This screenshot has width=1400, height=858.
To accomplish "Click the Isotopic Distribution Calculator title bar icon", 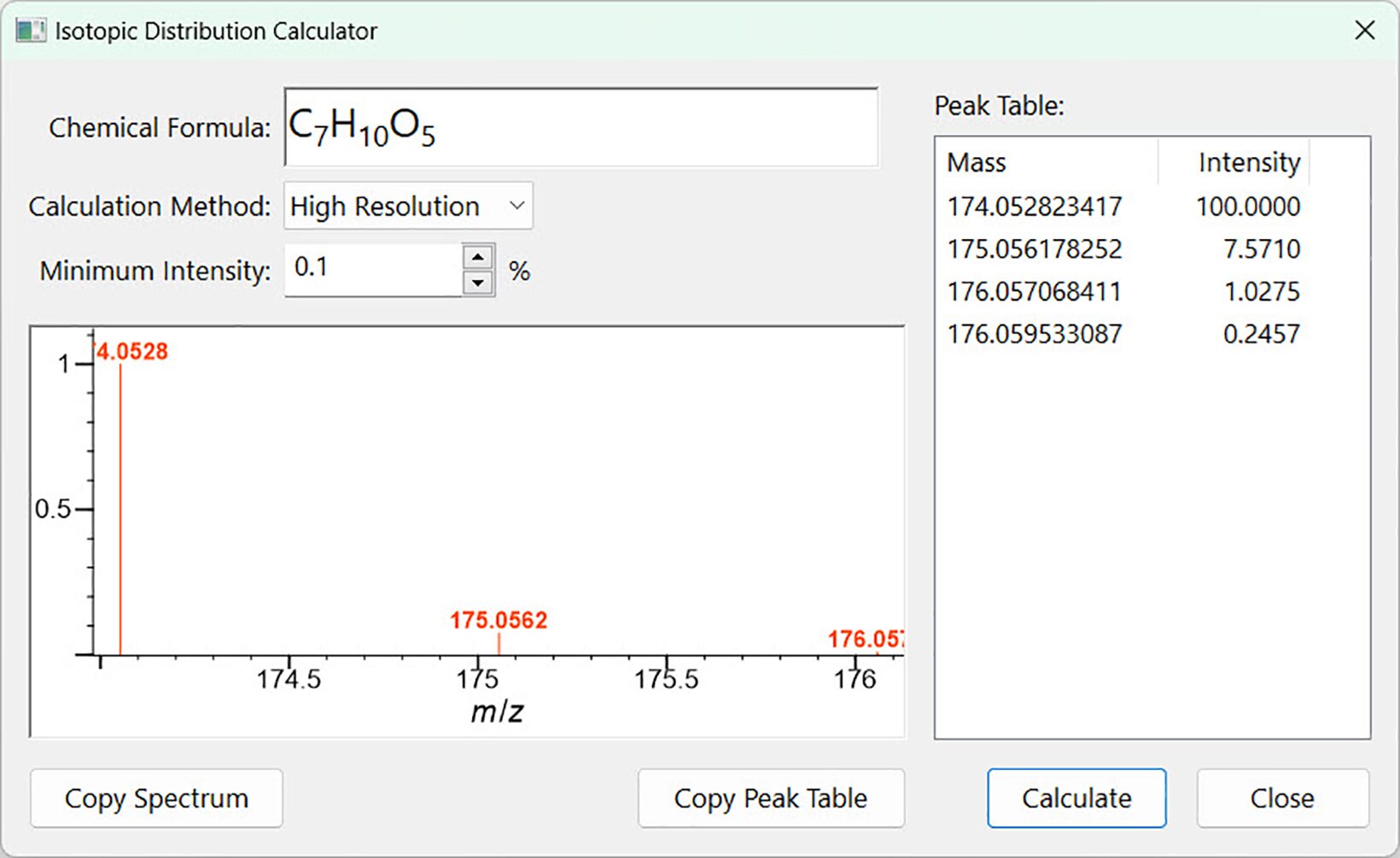I will [x=31, y=31].
